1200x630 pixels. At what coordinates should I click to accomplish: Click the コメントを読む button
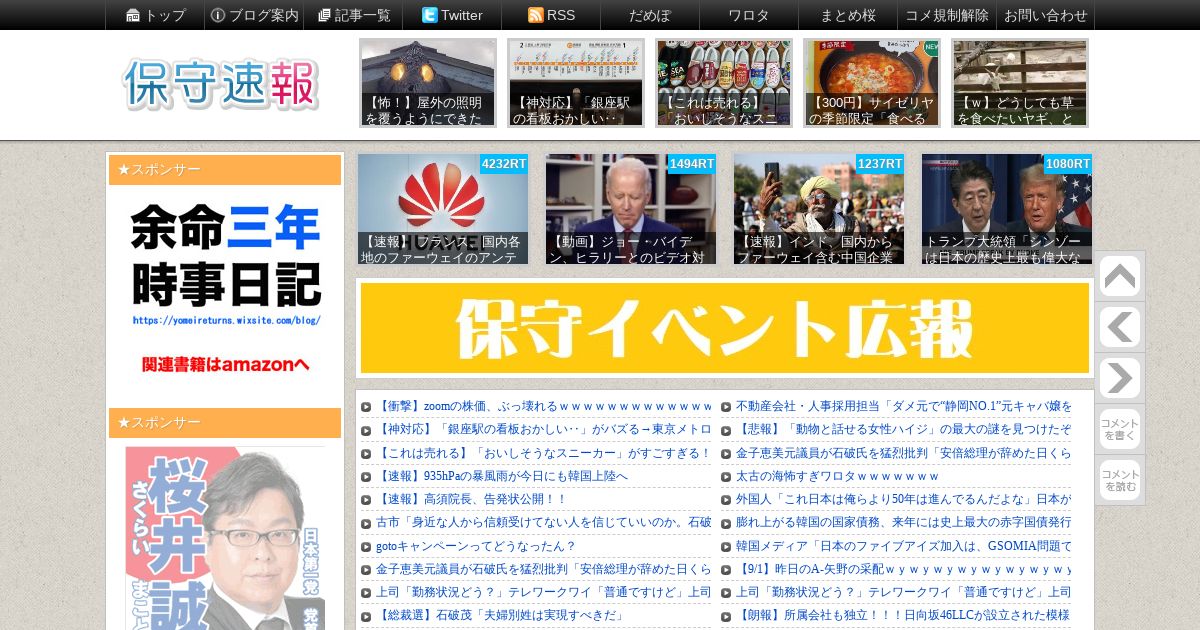click(1120, 480)
